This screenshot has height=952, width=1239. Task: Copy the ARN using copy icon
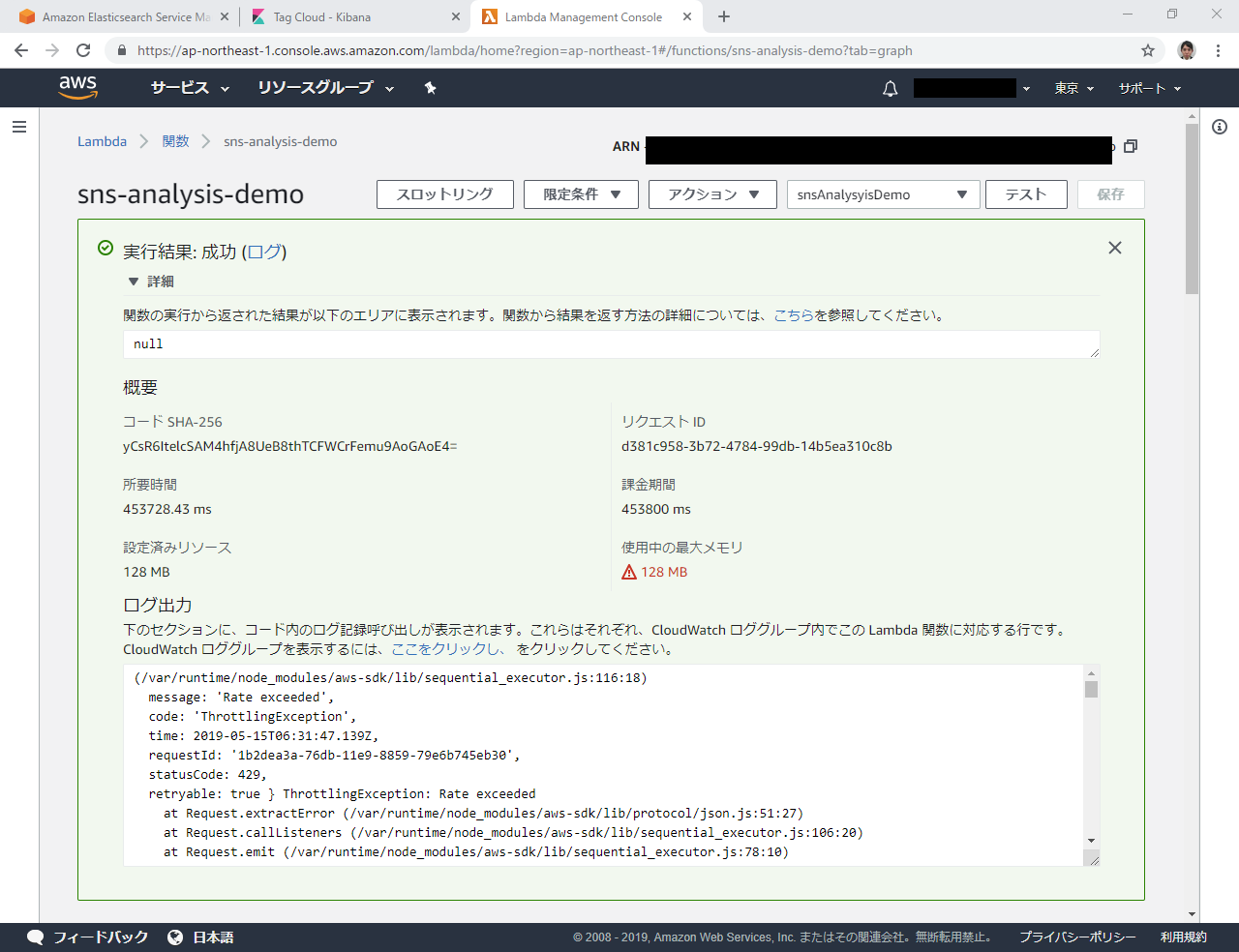[1130, 146]
